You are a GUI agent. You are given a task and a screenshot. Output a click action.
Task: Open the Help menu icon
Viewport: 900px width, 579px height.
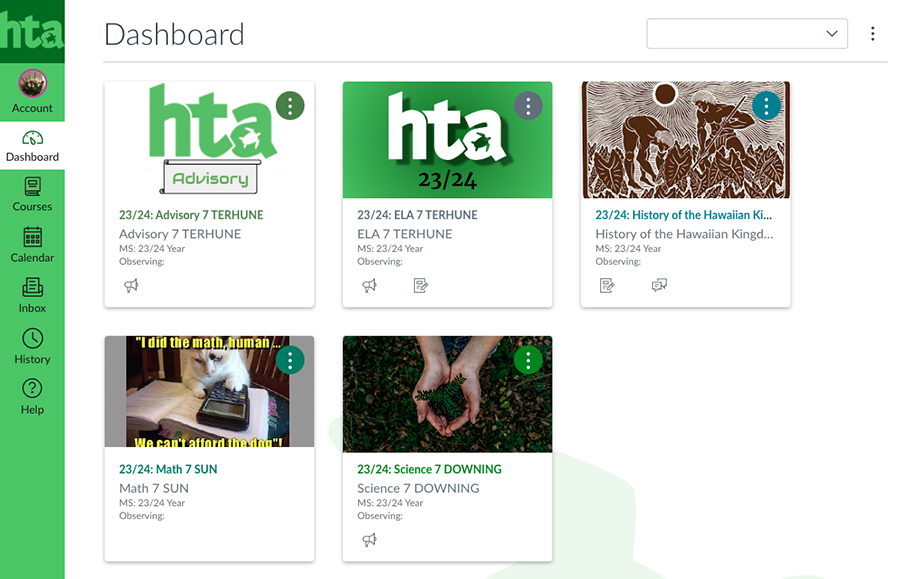pos(32,388)
